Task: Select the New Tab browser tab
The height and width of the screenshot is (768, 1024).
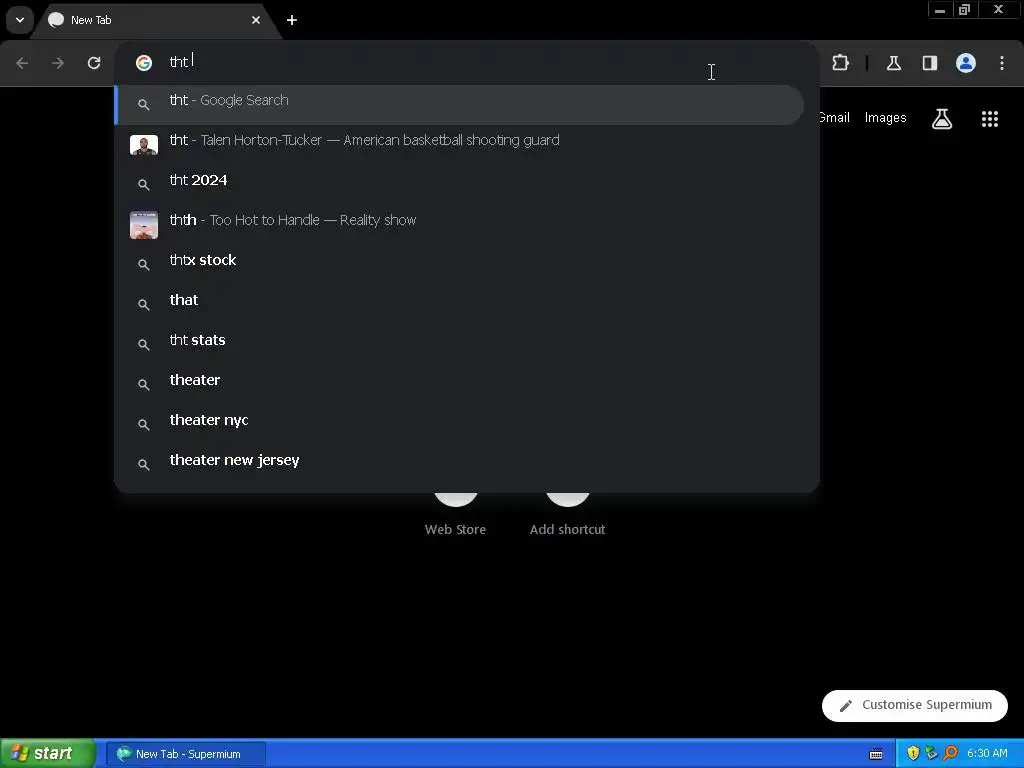Action: coord(155,20)
